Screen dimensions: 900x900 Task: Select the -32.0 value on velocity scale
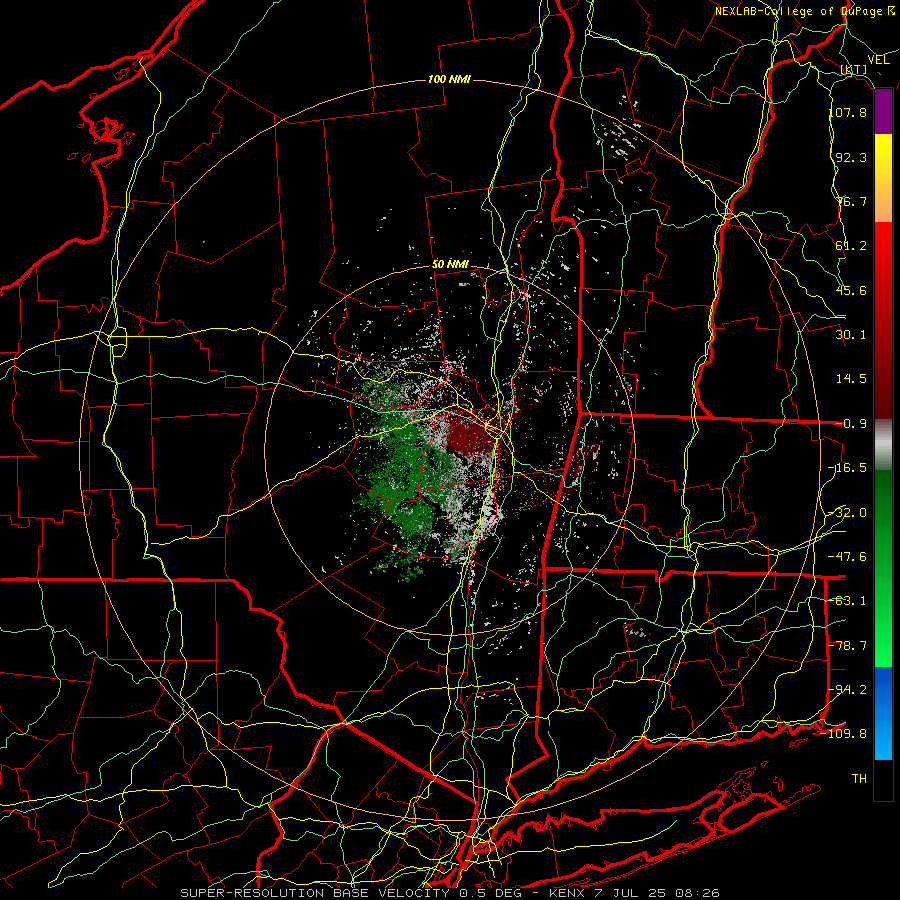848,513
